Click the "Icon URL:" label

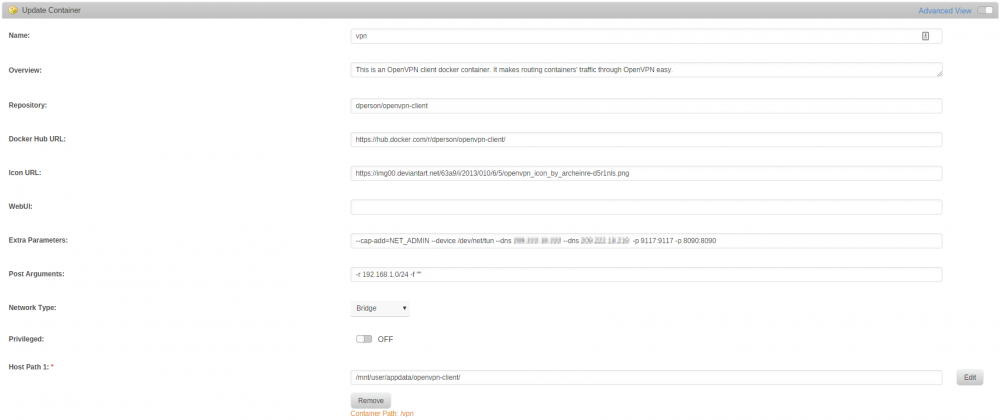point(25,173)
